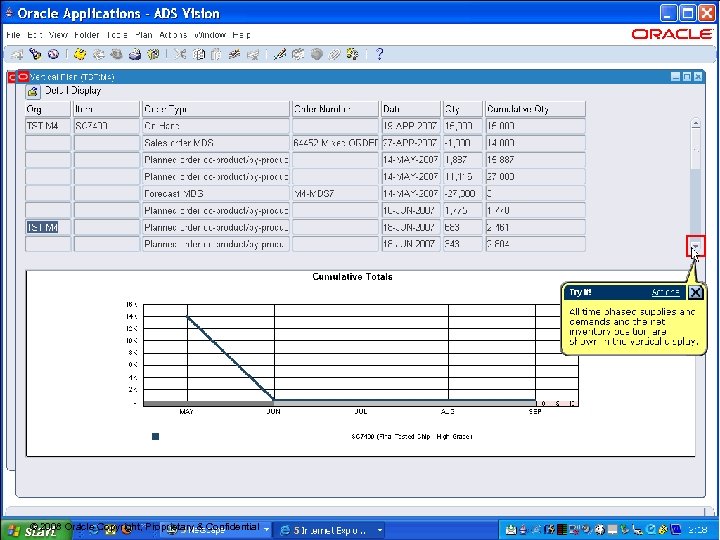Click the Date column header

tap(411, 109)
